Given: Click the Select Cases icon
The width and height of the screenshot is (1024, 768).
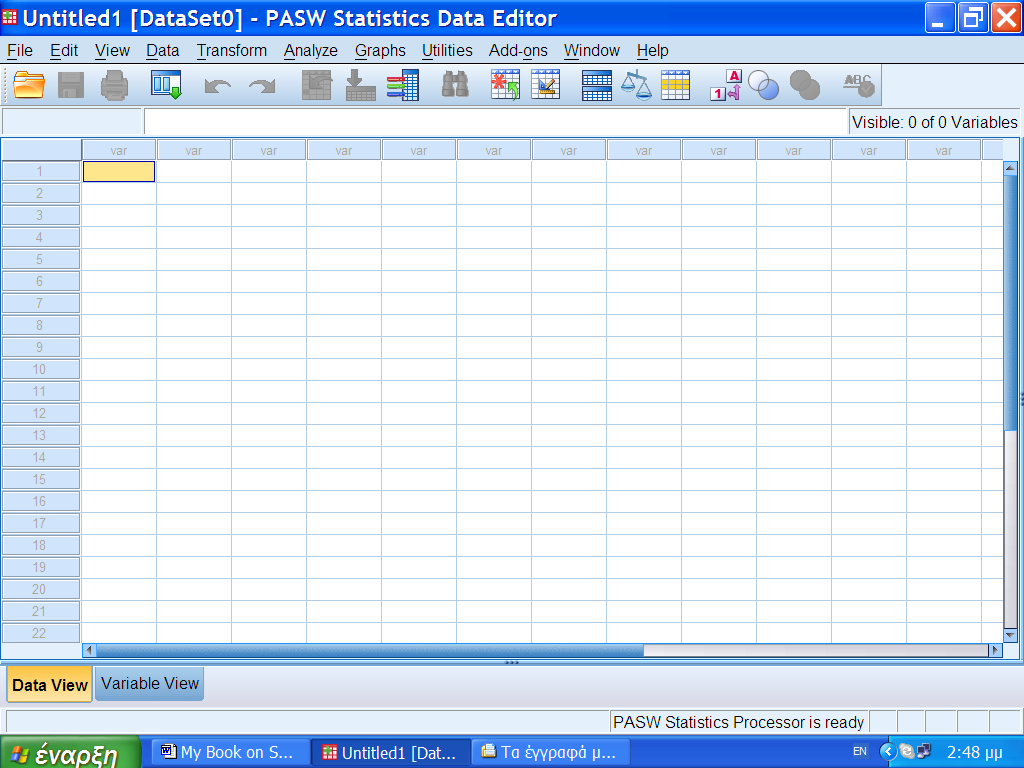Looking at the screenshot, I should click(x=675, y=85).
